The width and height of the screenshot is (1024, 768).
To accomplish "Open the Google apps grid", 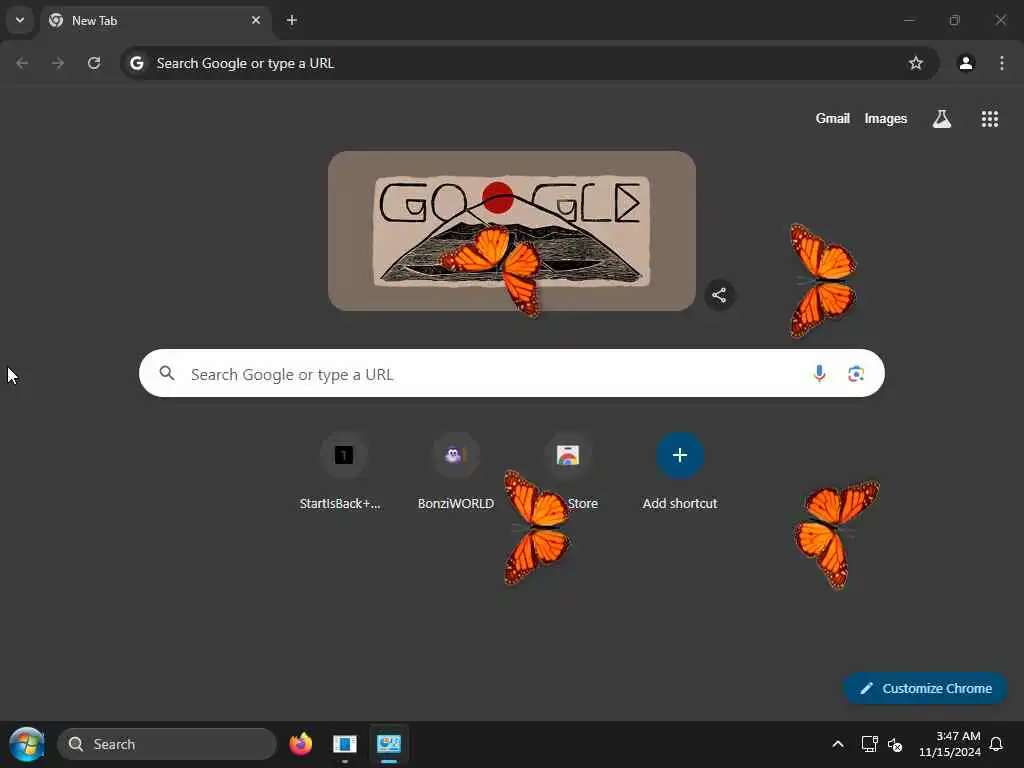I will click(989, 118).
